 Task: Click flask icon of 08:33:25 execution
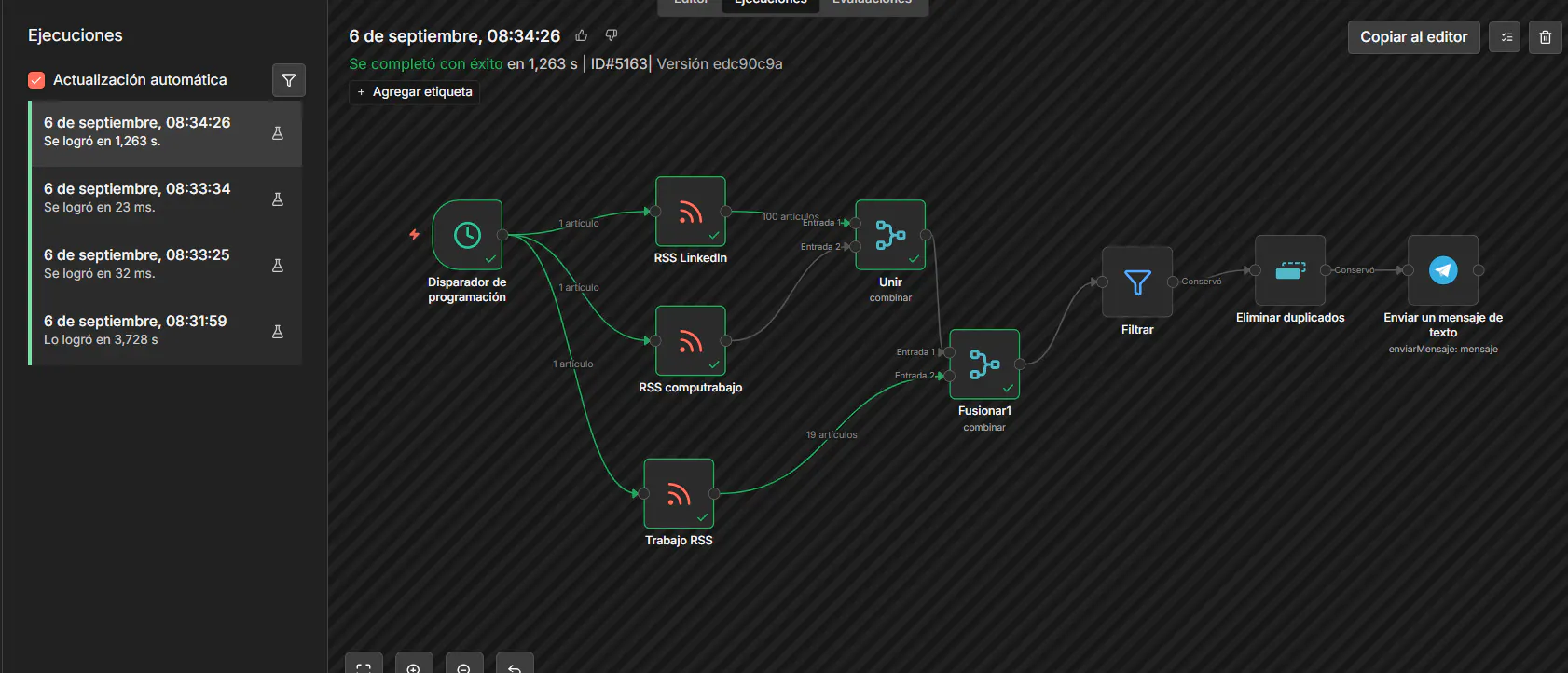(278, 266)
